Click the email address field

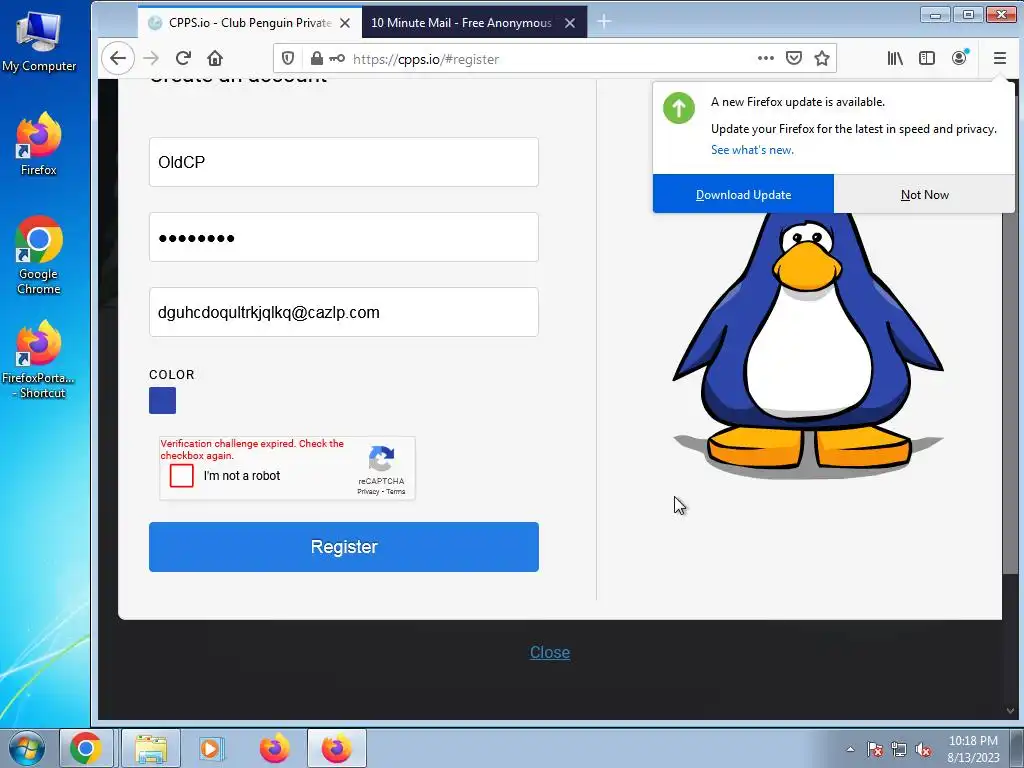click(x=344, y=312)
